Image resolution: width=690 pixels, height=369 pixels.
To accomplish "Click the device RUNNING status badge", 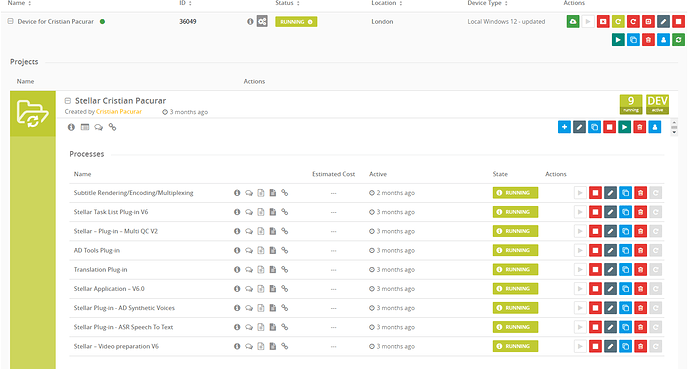I will click(x=296, y=22).
